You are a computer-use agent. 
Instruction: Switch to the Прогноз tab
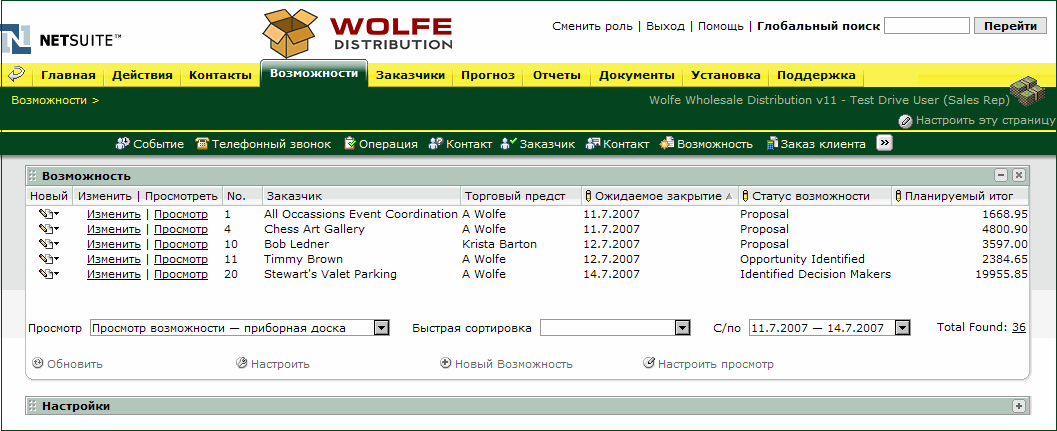point(488,76)
